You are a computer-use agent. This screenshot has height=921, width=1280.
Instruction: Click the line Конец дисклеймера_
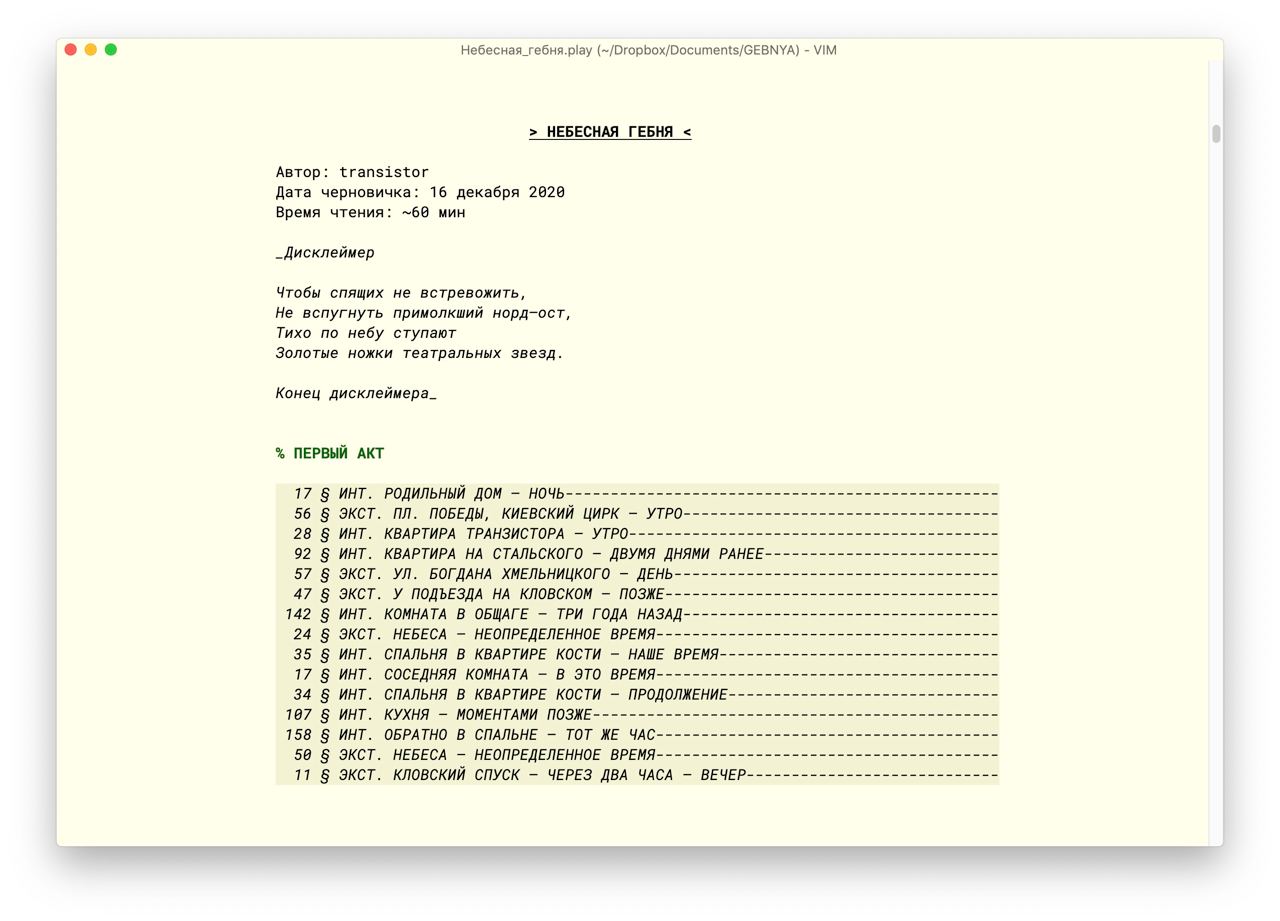[357, 393]
